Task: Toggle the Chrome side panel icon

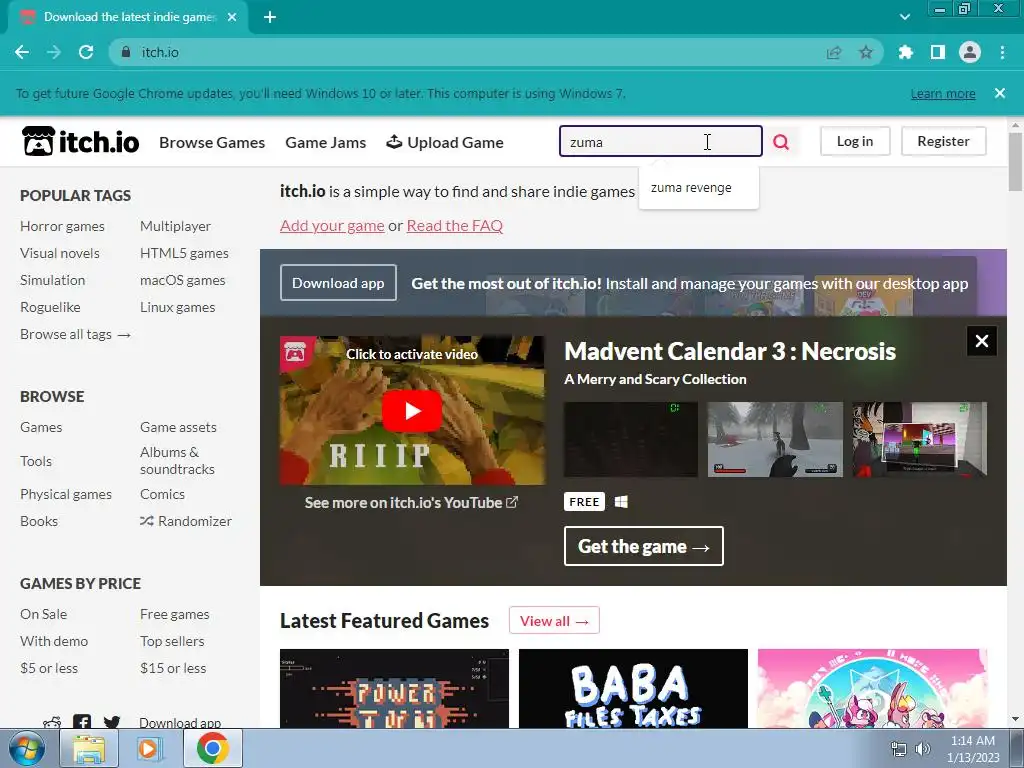Action: (x=938, y=52)
